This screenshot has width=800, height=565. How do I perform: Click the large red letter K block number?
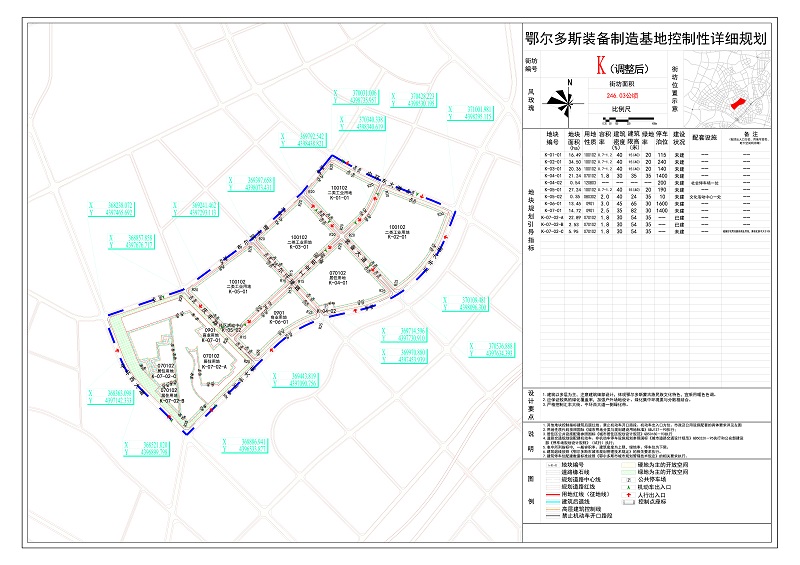tap(602, 65)
